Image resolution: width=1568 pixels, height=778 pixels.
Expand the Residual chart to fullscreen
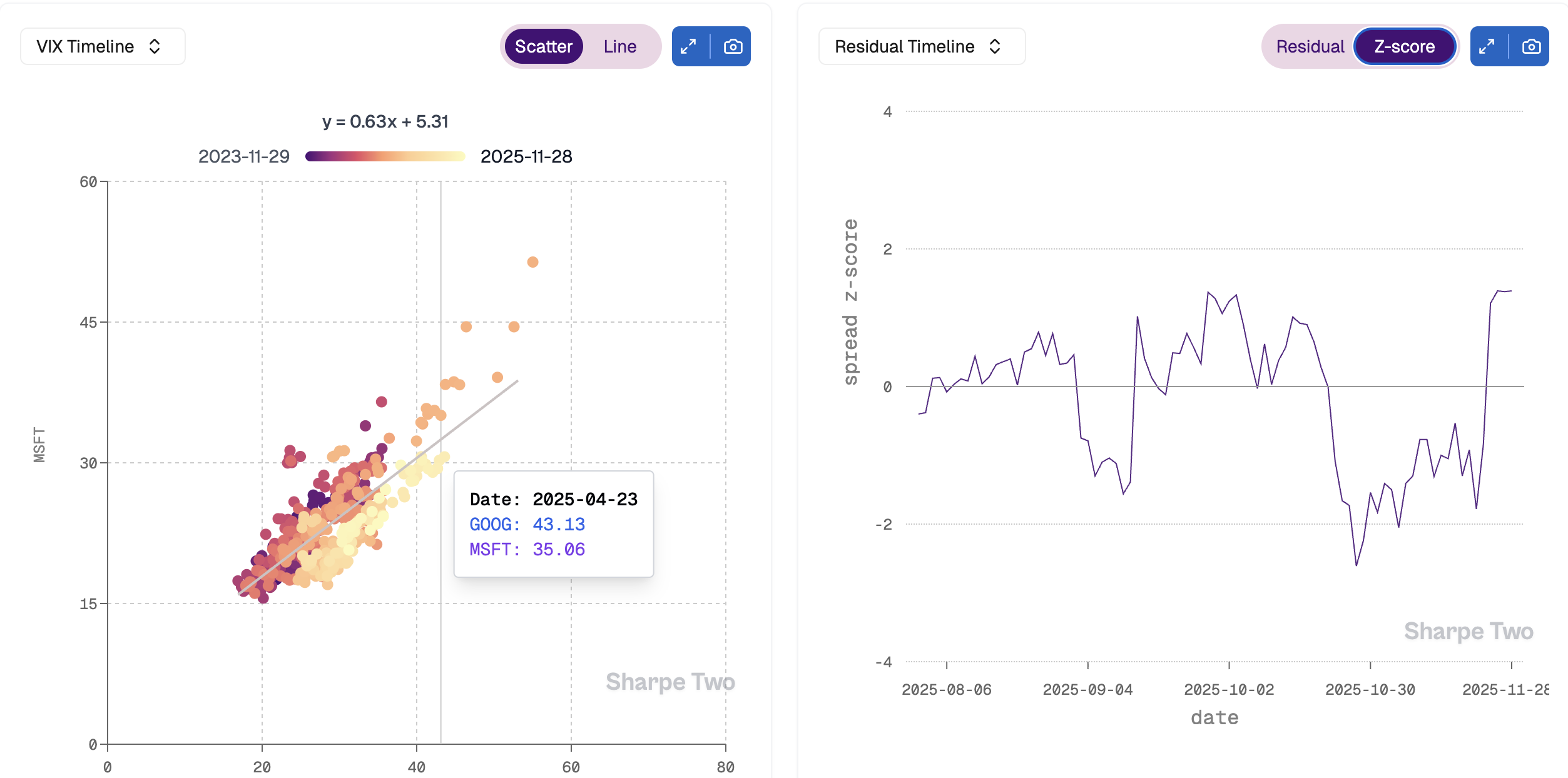(x=1487, y=46)
